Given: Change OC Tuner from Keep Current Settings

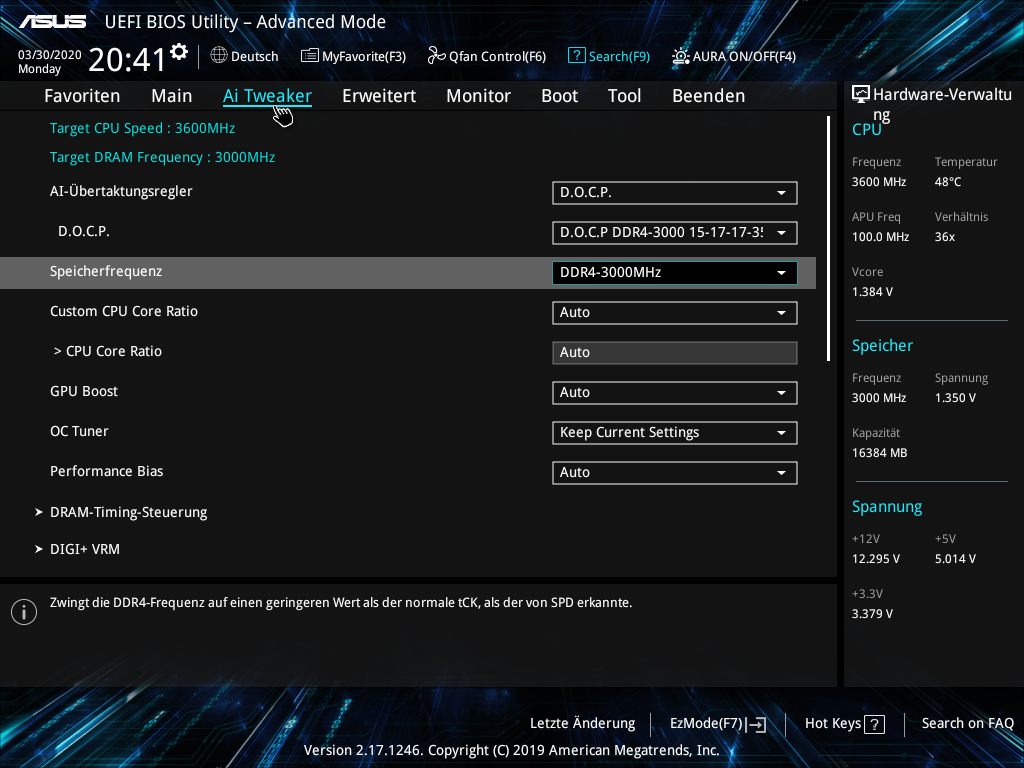Looking at the screenshot, I should click(x=674, y=432).
